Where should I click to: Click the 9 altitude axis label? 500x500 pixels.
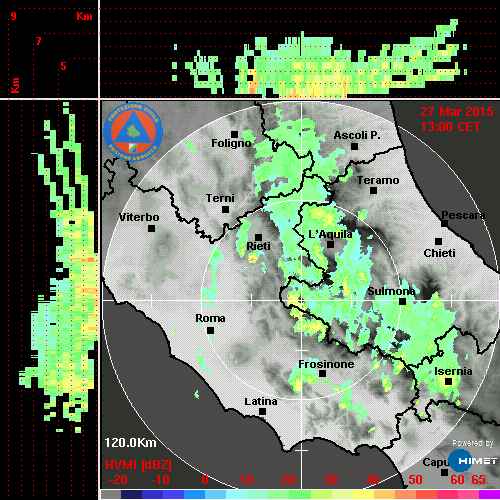[x=13, y=16]
